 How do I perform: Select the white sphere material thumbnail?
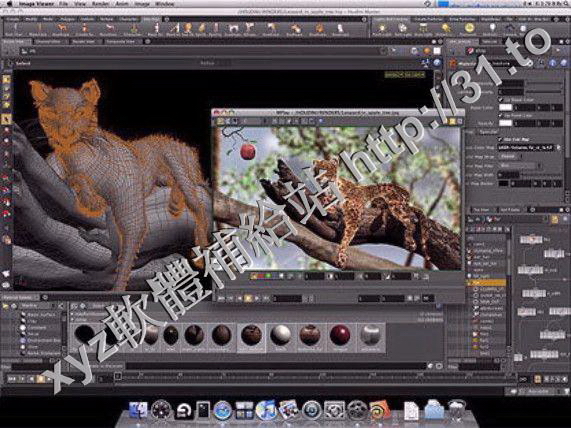(281, 335)
